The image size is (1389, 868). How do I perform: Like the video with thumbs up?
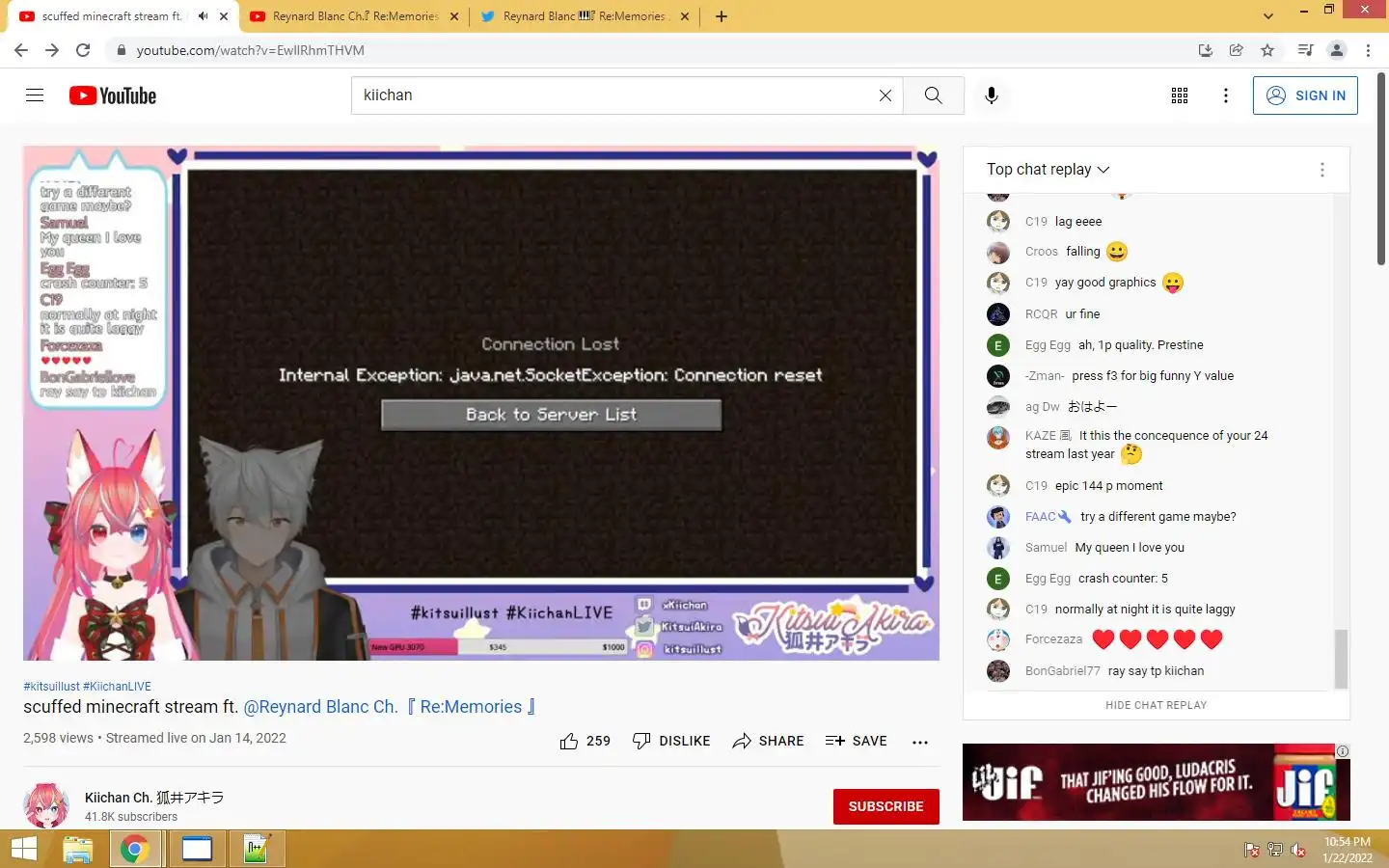[x=585, y=741]
